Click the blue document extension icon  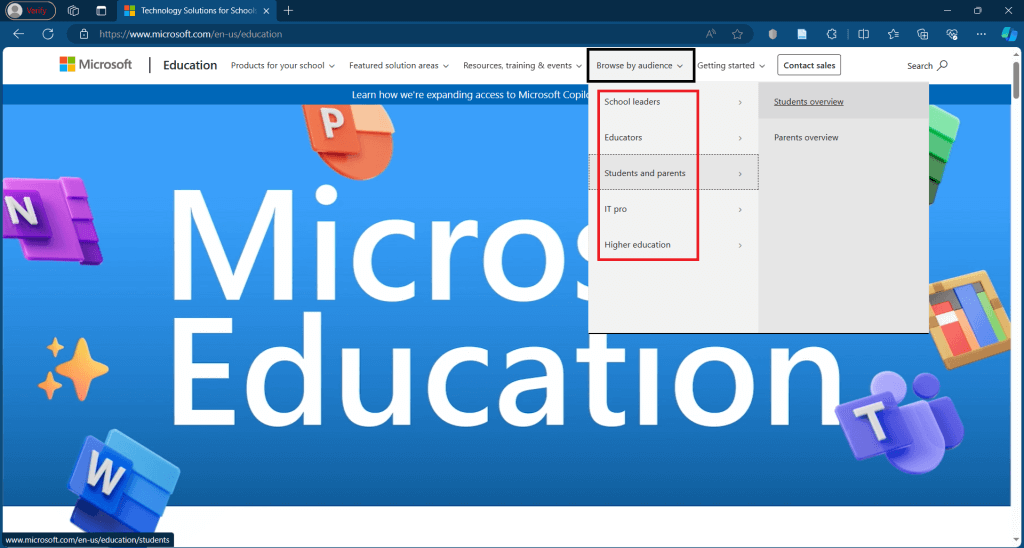click(x=802, y=34)
